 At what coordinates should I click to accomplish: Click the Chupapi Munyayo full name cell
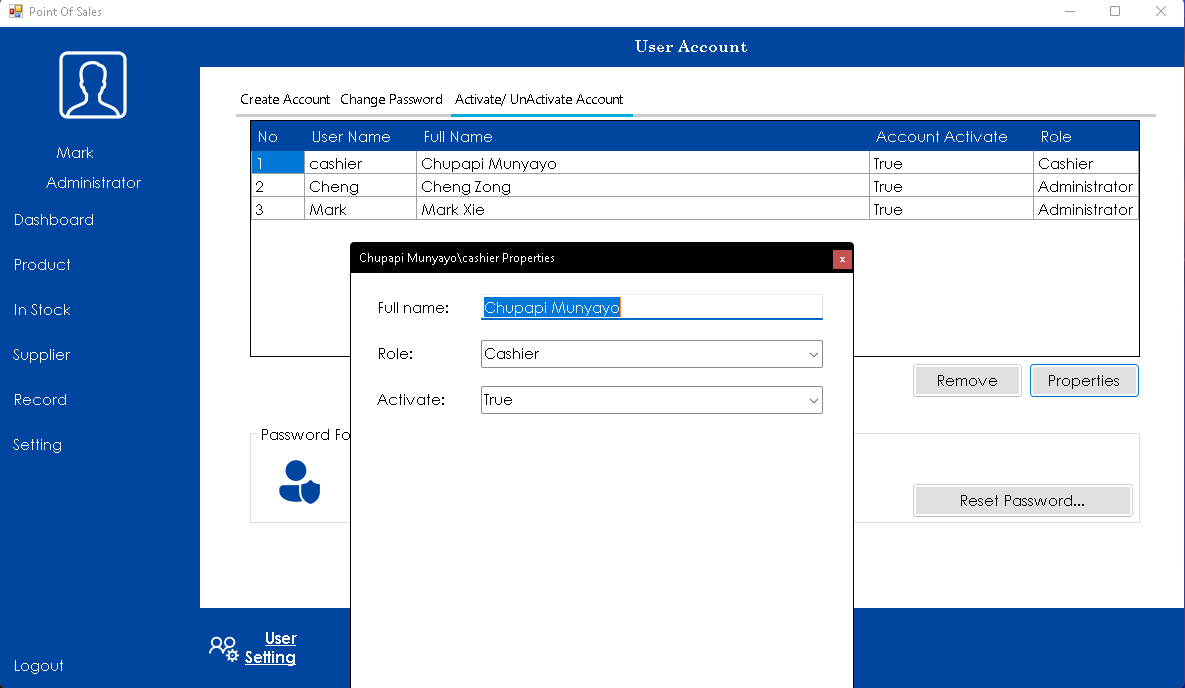pos(643,163)
